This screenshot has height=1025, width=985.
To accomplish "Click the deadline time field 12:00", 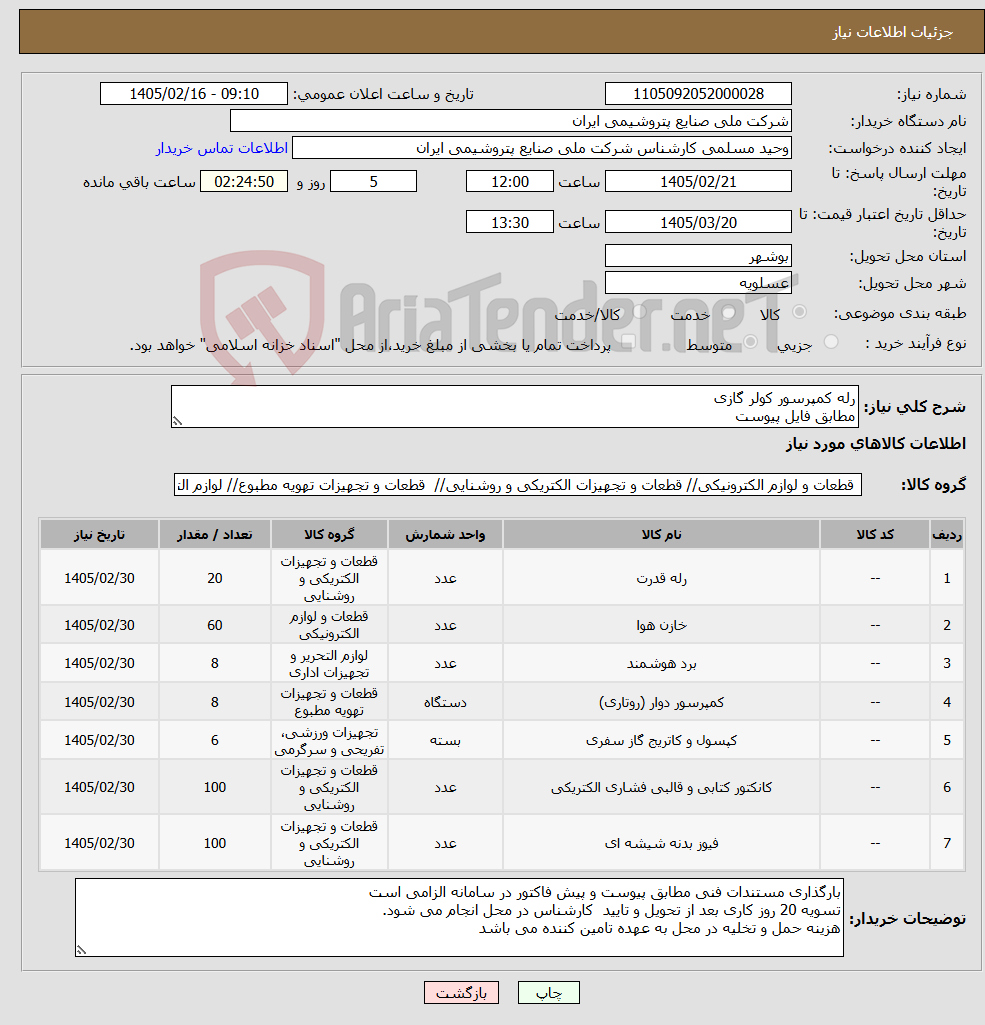I will coord(510,181).
